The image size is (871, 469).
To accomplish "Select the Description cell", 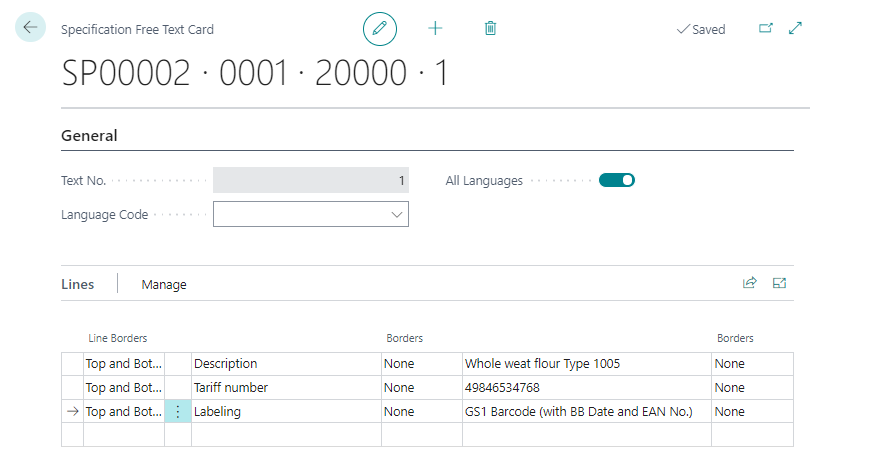I will pos(286,364).
